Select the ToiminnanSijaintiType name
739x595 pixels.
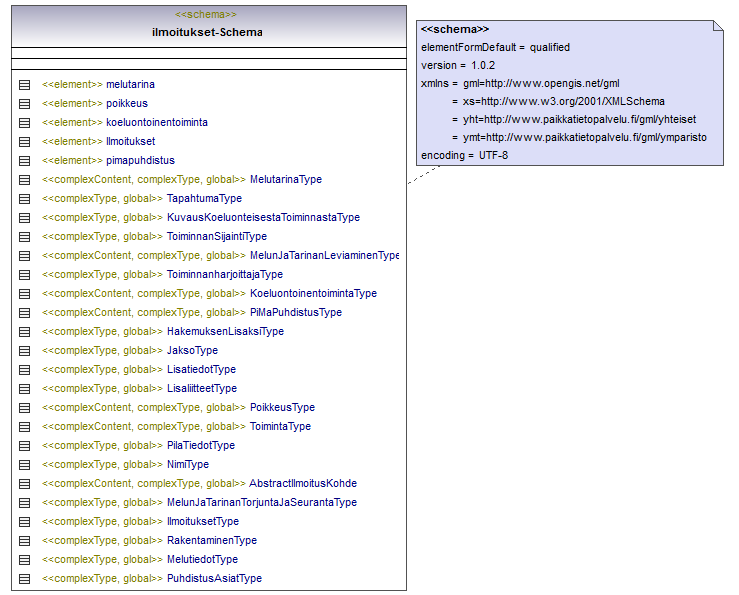217,236
